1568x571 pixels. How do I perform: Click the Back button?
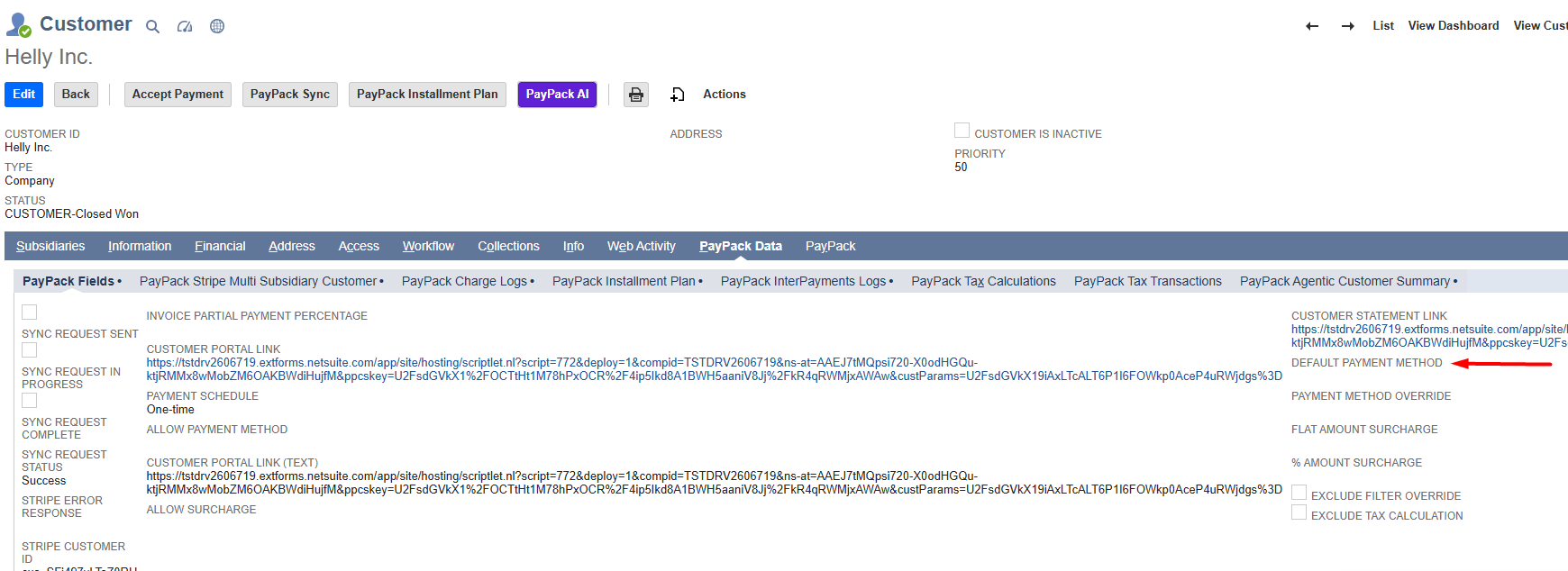point(76,95)
